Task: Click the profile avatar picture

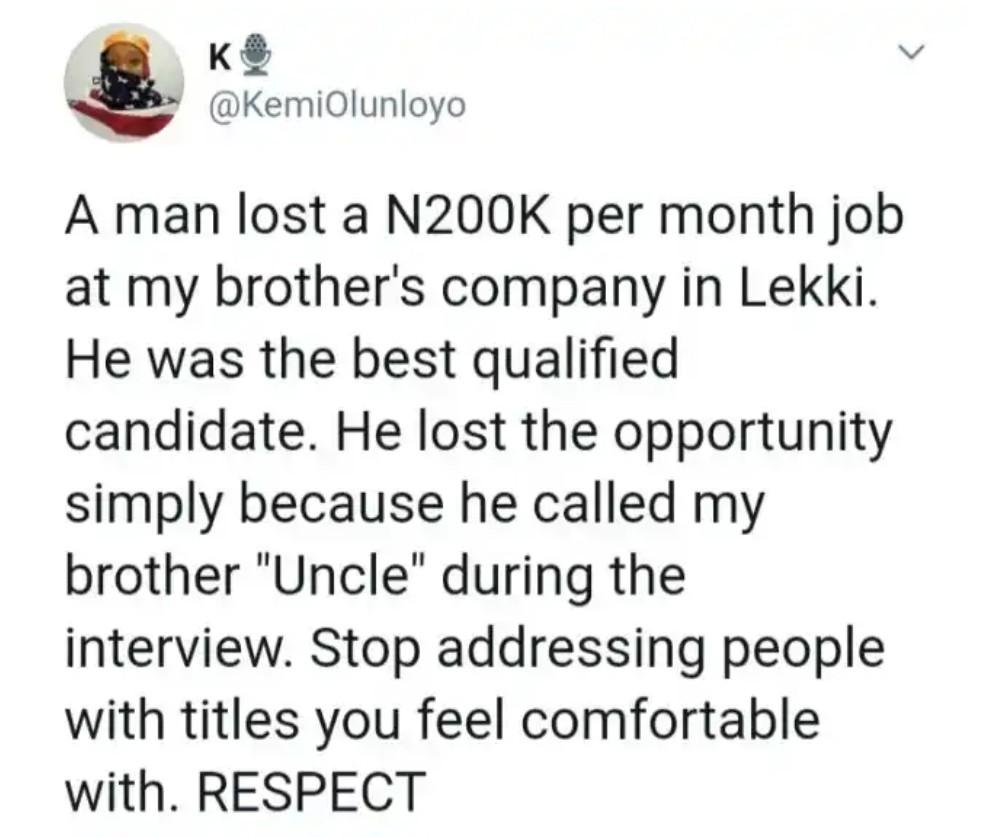Action: click(123, 83)
